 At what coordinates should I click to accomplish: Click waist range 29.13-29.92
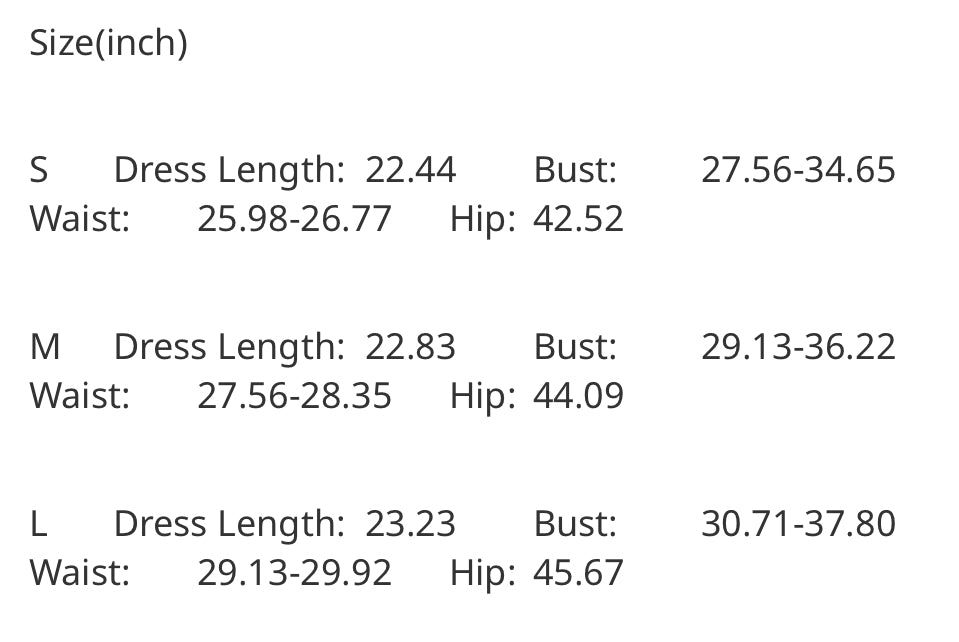[x=294, y=573]
